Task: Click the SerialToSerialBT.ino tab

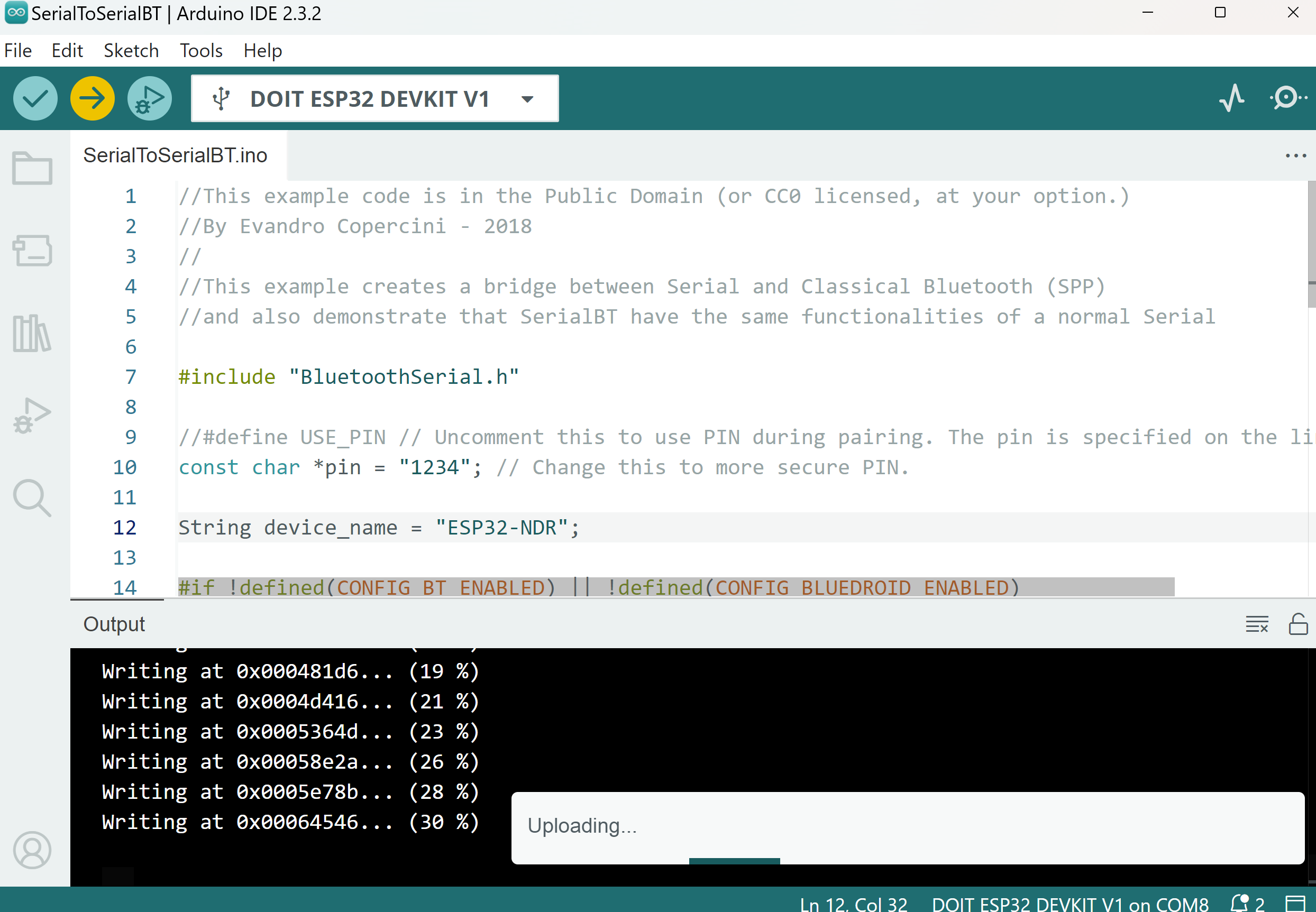Action: click(x=178, y=155)
